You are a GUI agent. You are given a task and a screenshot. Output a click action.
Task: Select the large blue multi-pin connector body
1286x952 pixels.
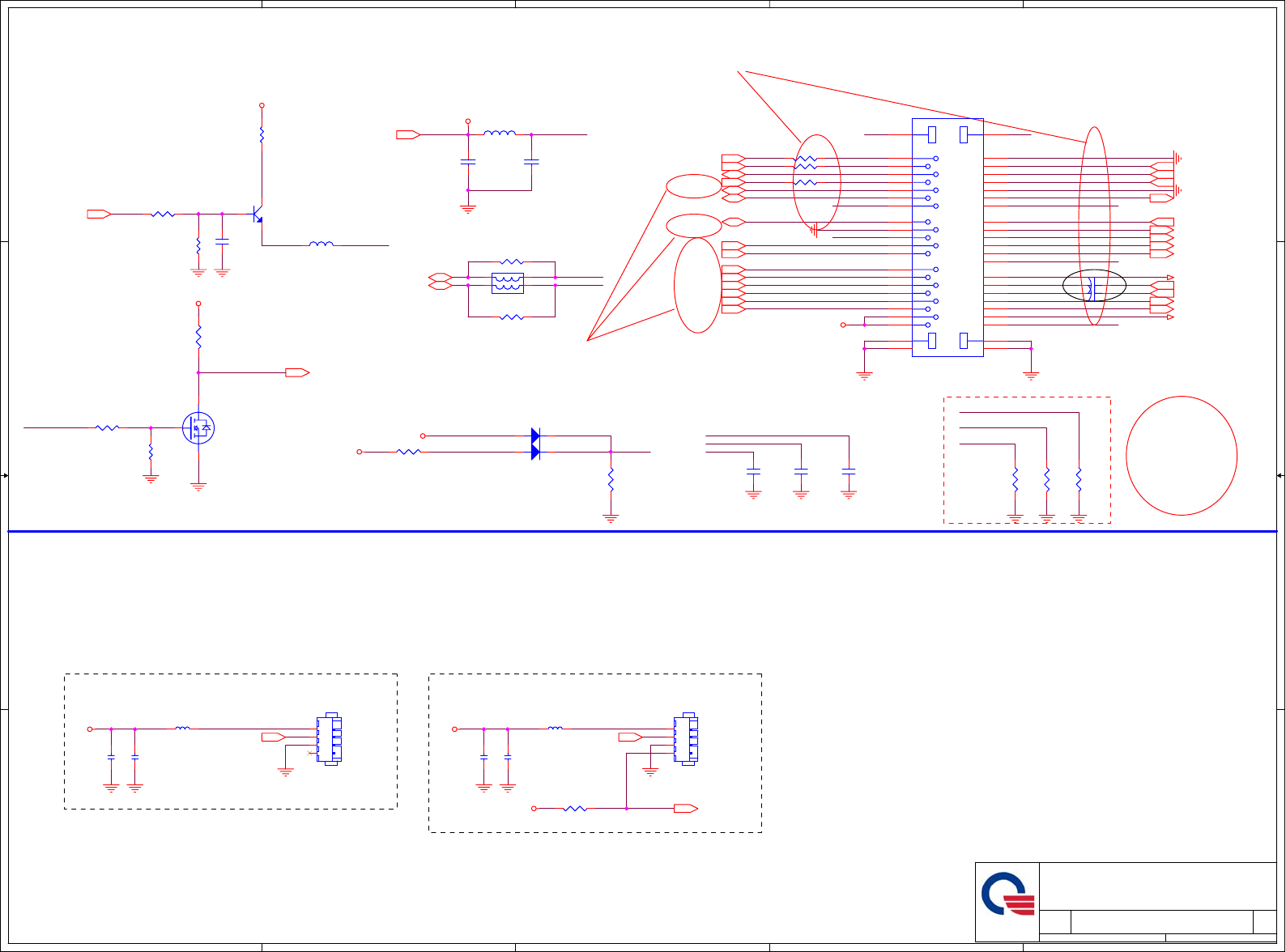point(947,237)
